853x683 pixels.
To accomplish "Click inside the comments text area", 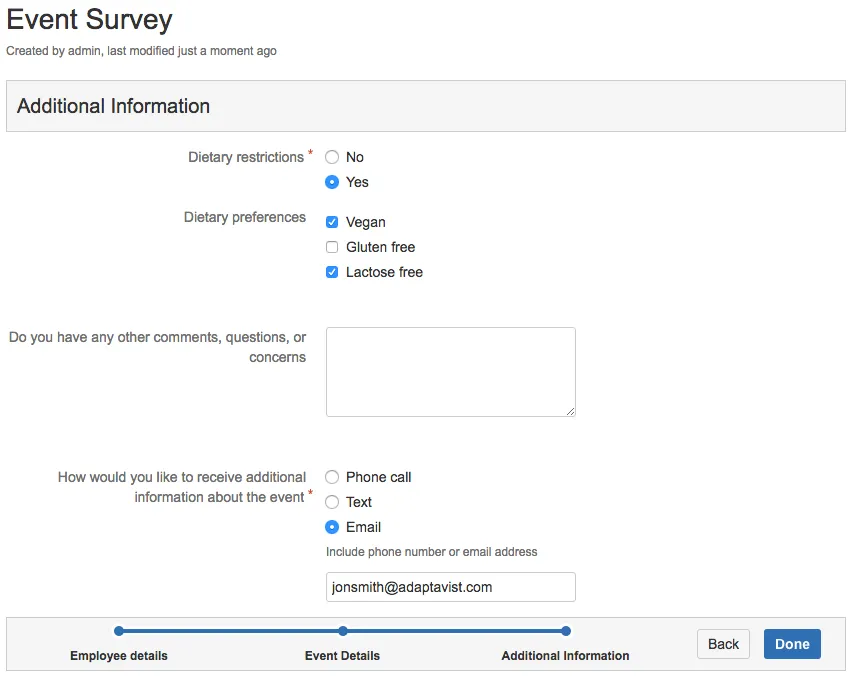I will [450, 372].
